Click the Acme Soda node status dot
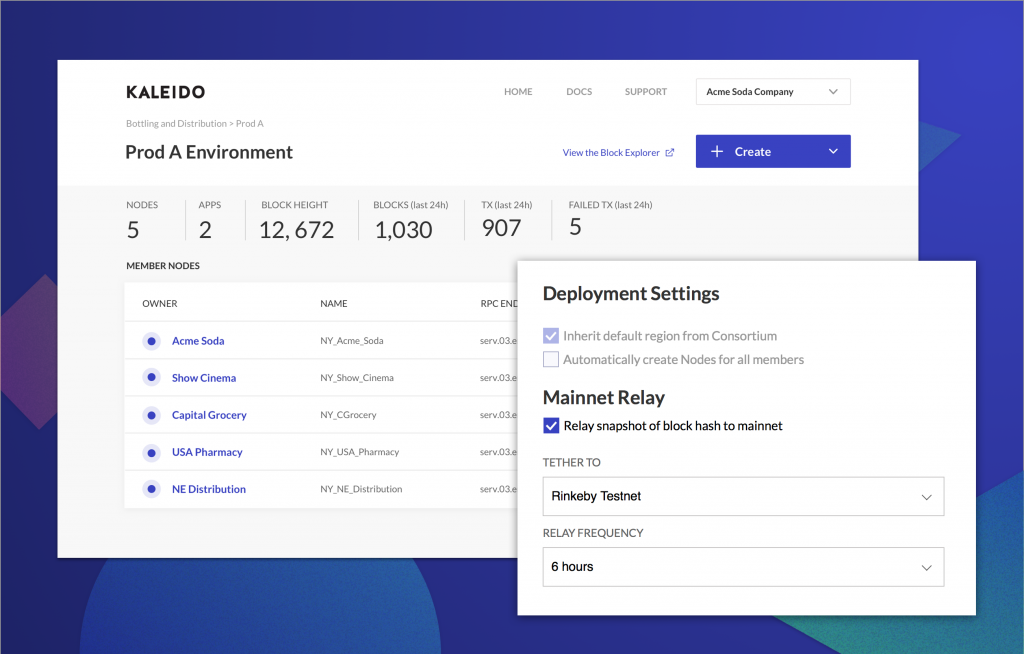Viewport: 1024px width, 654px height. pyautogui.click(x=151, y=340)
